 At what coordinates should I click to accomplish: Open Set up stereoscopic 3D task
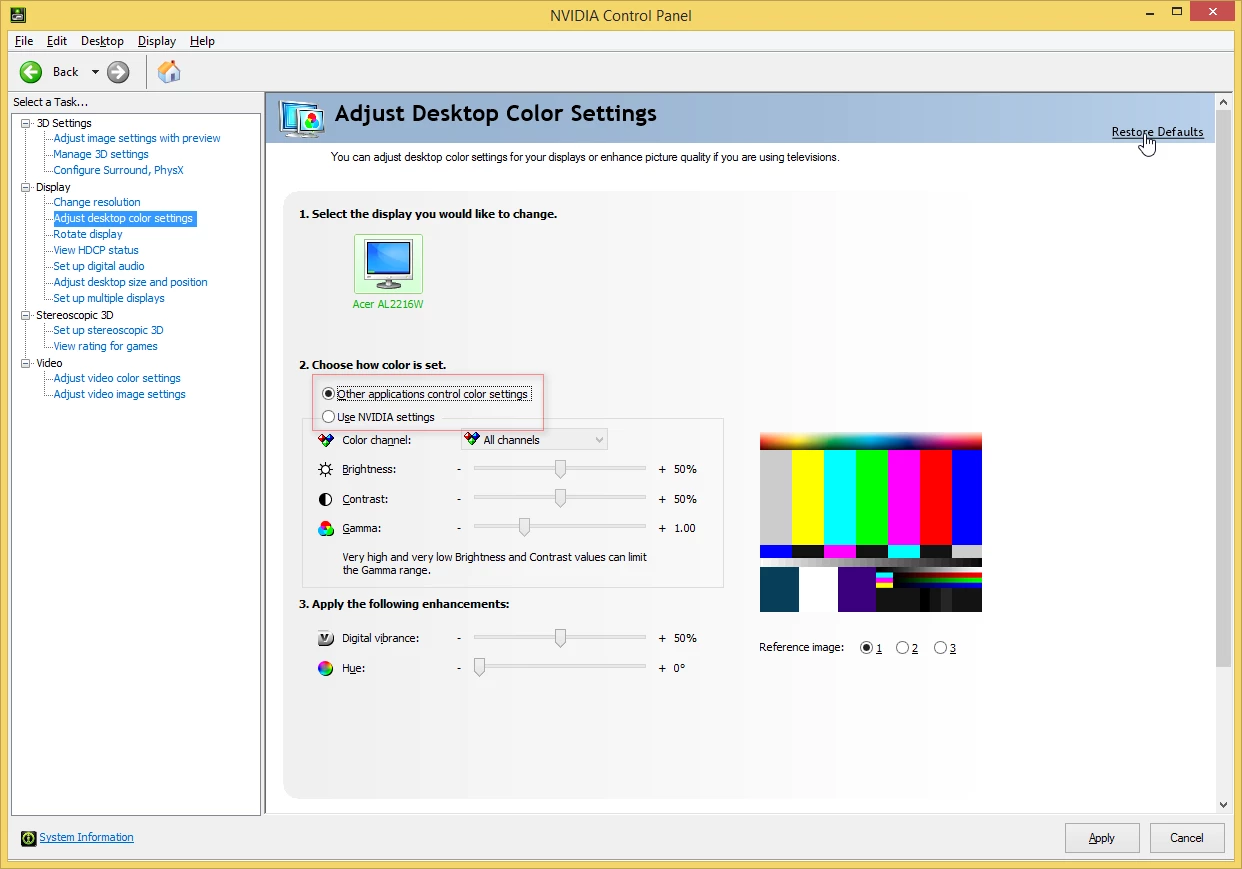click(x=108, y=330)
